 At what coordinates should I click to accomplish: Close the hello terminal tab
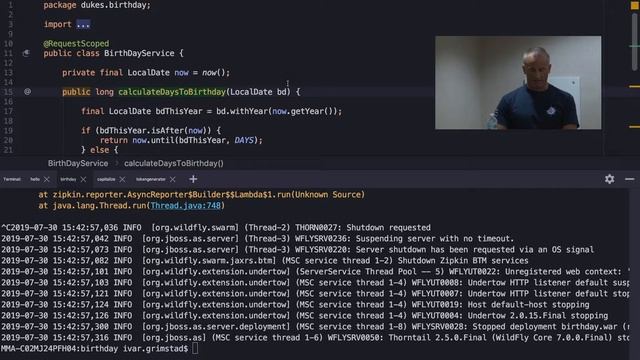point(47,179)
